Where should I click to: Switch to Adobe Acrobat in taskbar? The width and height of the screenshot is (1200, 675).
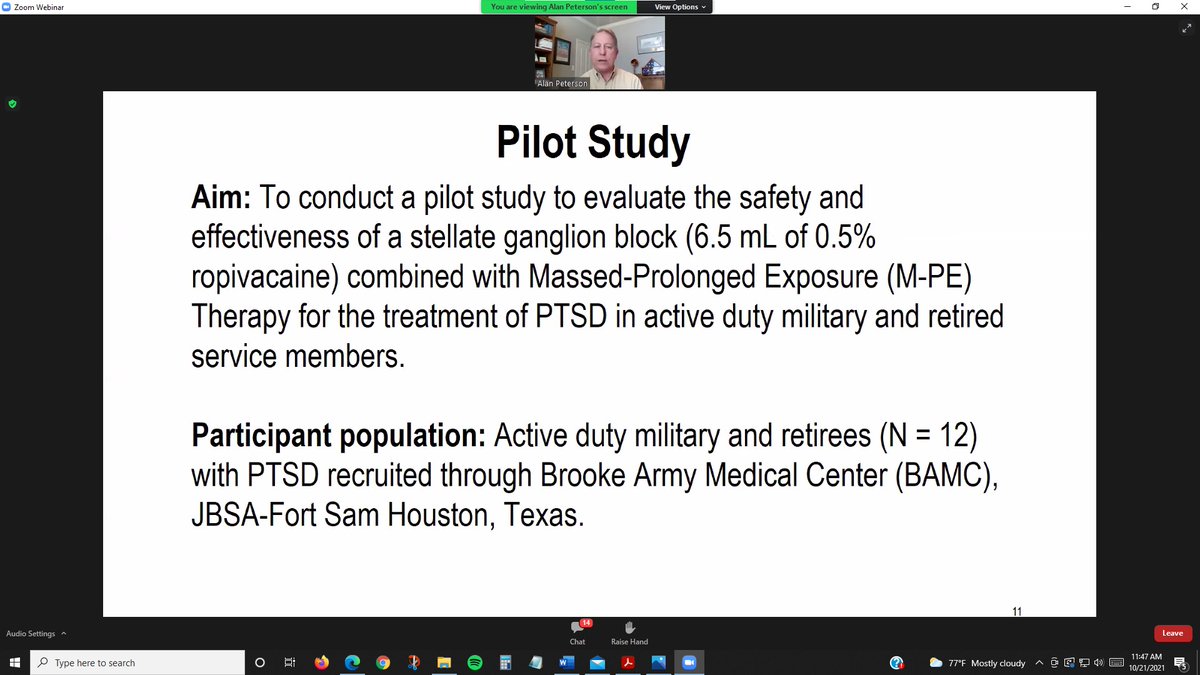(628, 662)
